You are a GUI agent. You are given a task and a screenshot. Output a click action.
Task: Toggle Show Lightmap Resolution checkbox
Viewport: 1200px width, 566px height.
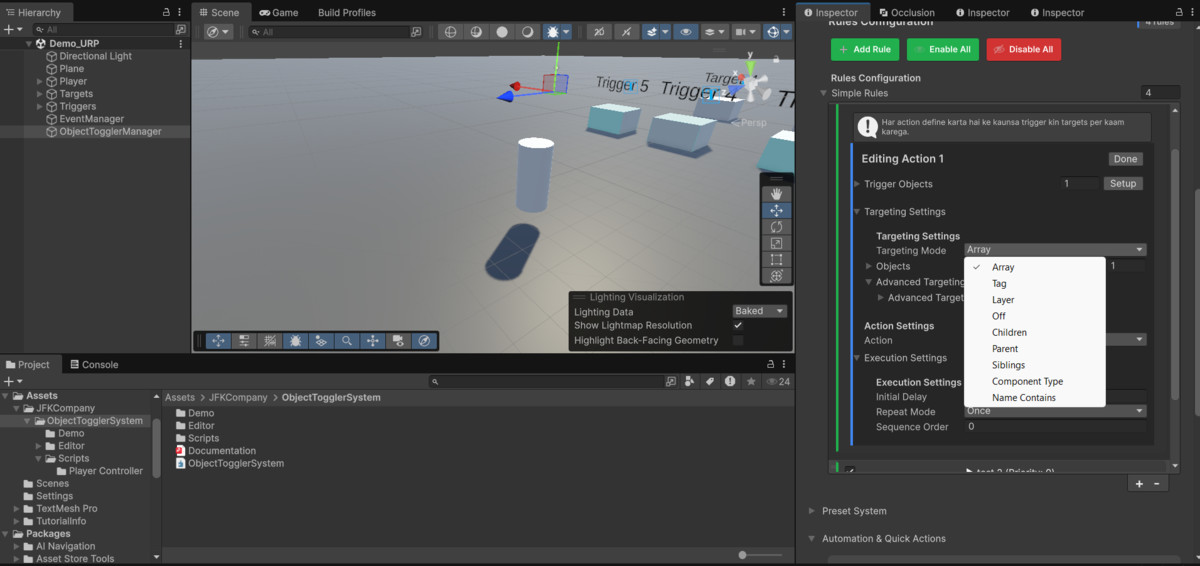(x=738, y=326)
